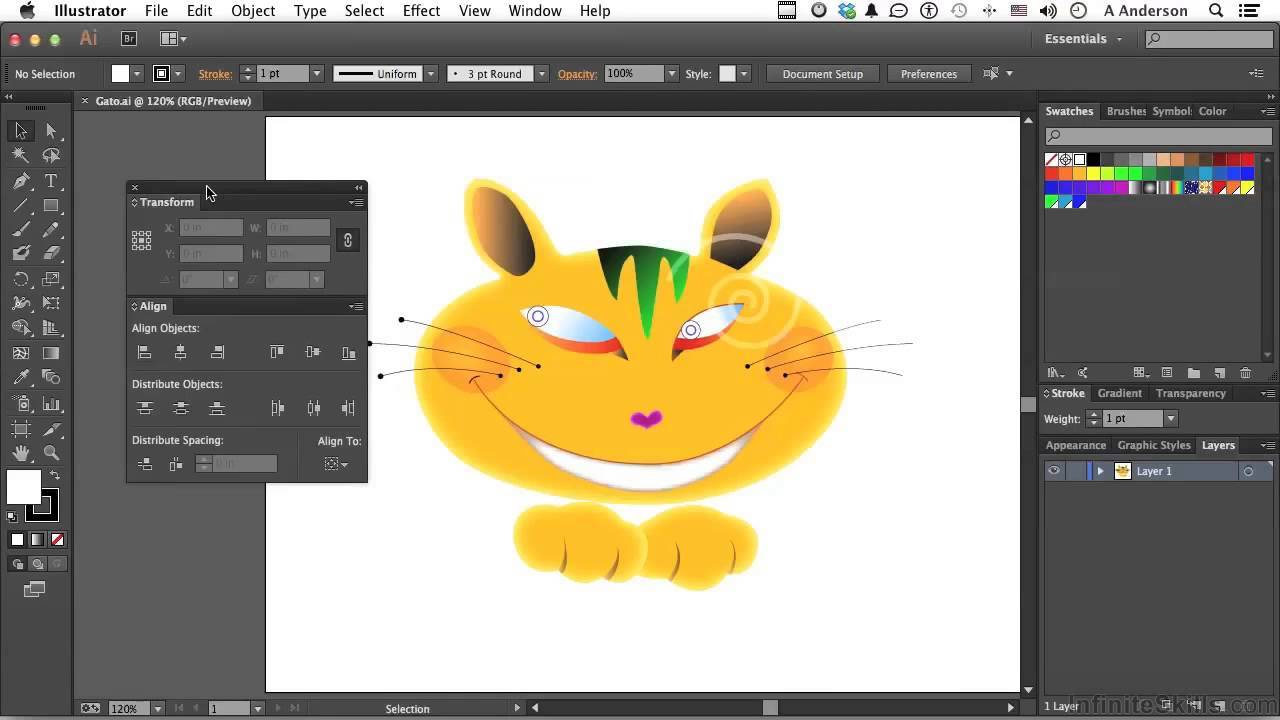Hide Layer 1 using the eye icon
This screenshot has height=720, width=1280.
tap(1054, 471)
